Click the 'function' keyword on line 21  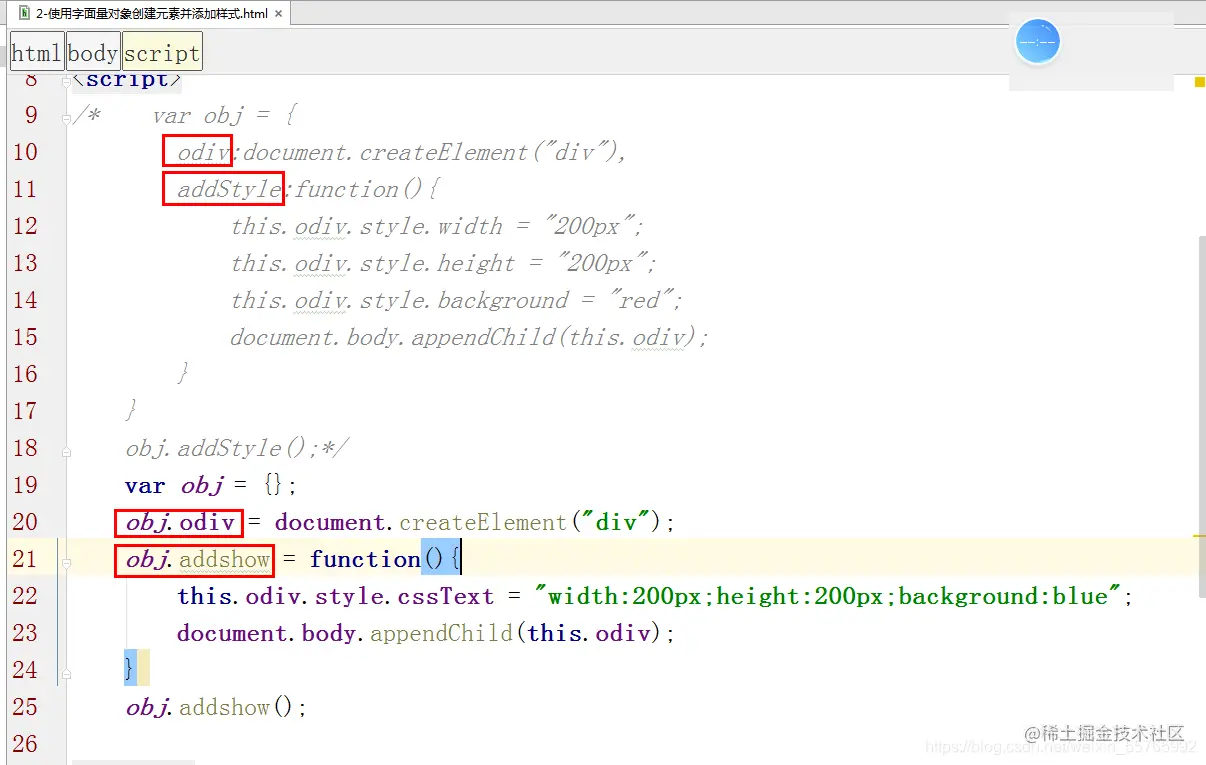tap(365, 560)
